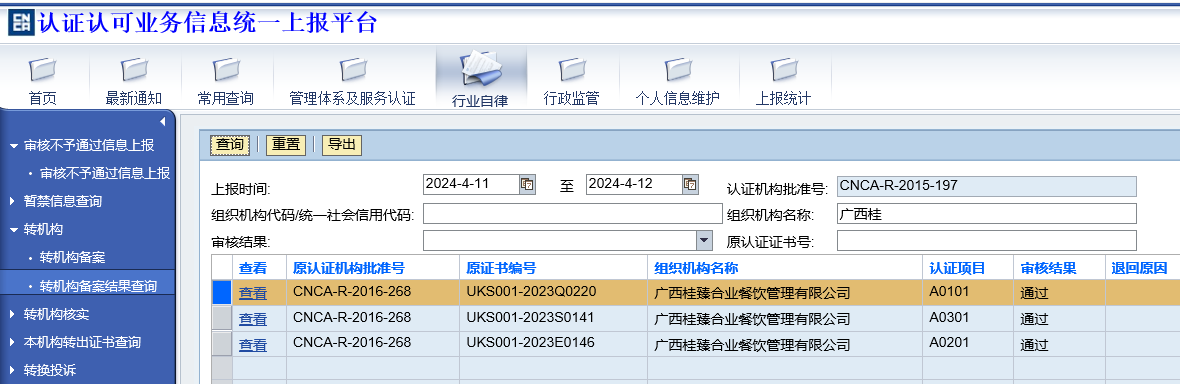Select row marker for UKS001-2023S0141 row
The width and height of the screenshot is (1180, 384).
click(x=222, y=318)
